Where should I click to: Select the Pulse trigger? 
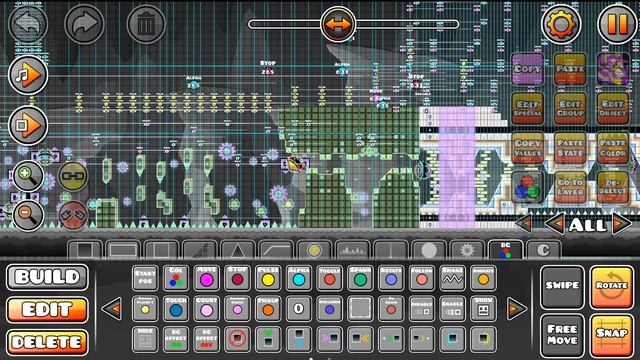point(268,278)
